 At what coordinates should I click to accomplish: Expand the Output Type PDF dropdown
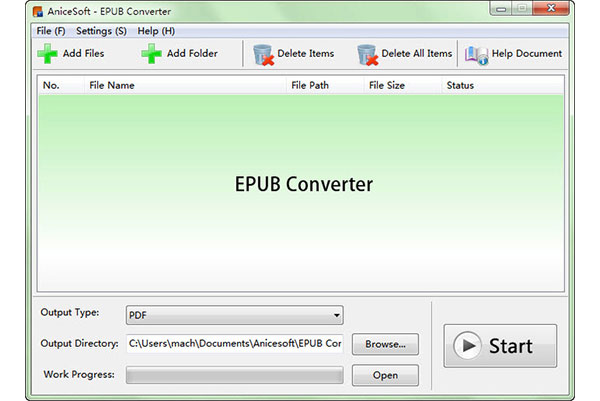coord(235,315)
